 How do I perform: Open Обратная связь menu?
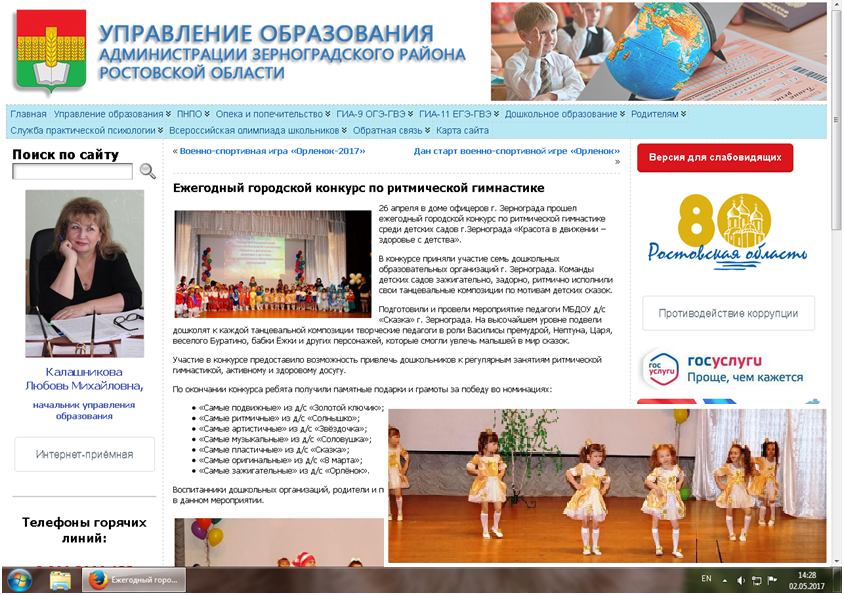[x=391, y=130]
